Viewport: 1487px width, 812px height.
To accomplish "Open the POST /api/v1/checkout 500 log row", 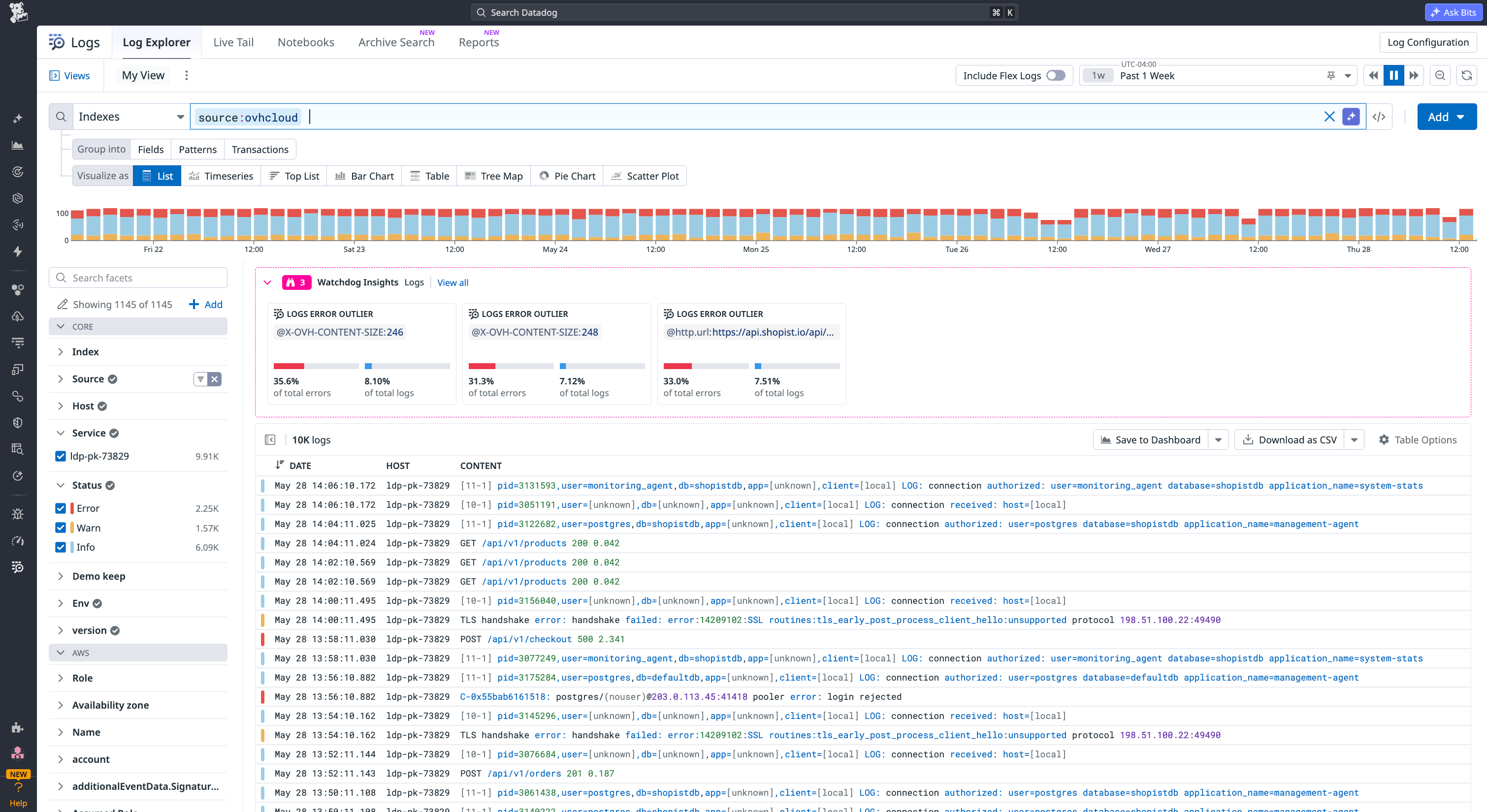I will 863,639.
